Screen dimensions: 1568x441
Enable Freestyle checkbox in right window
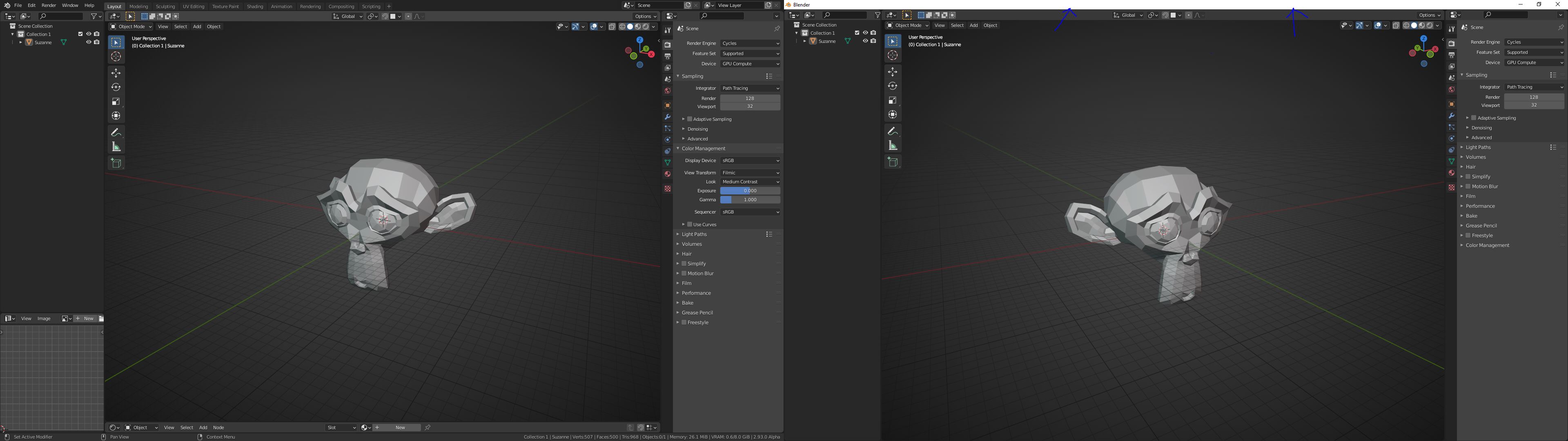point(1468,236)
